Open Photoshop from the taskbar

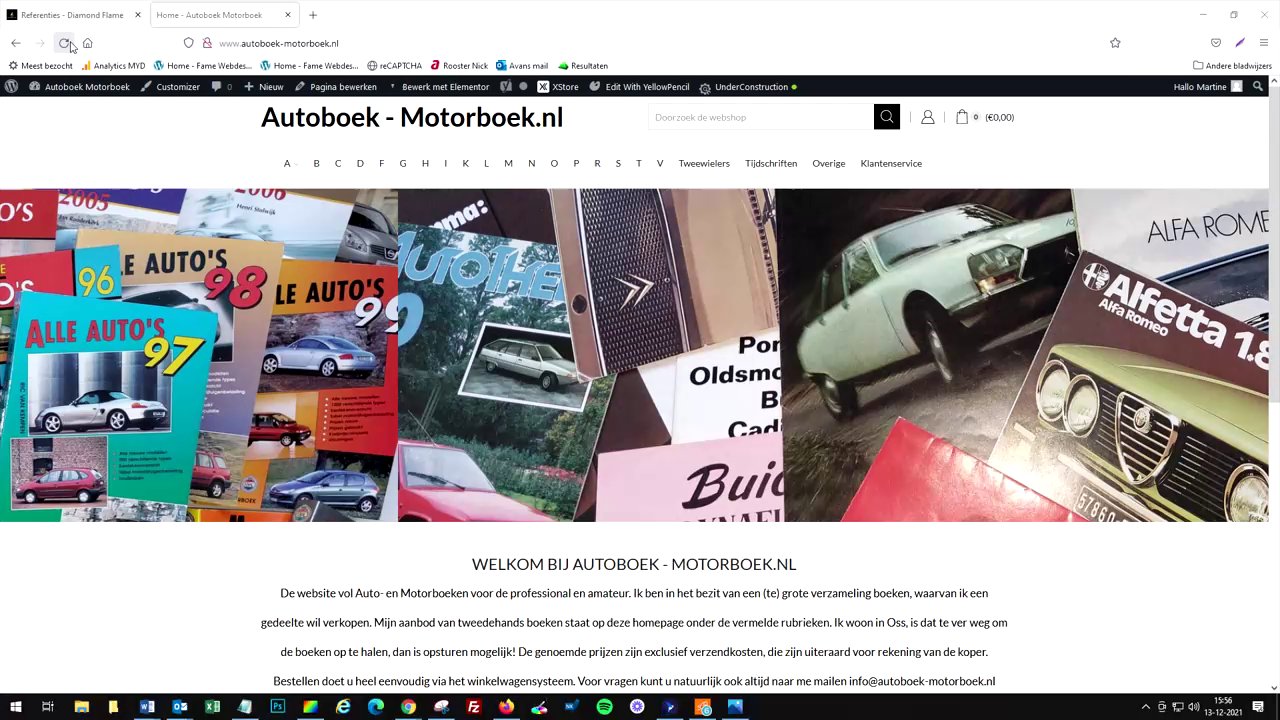pos(278,707)
